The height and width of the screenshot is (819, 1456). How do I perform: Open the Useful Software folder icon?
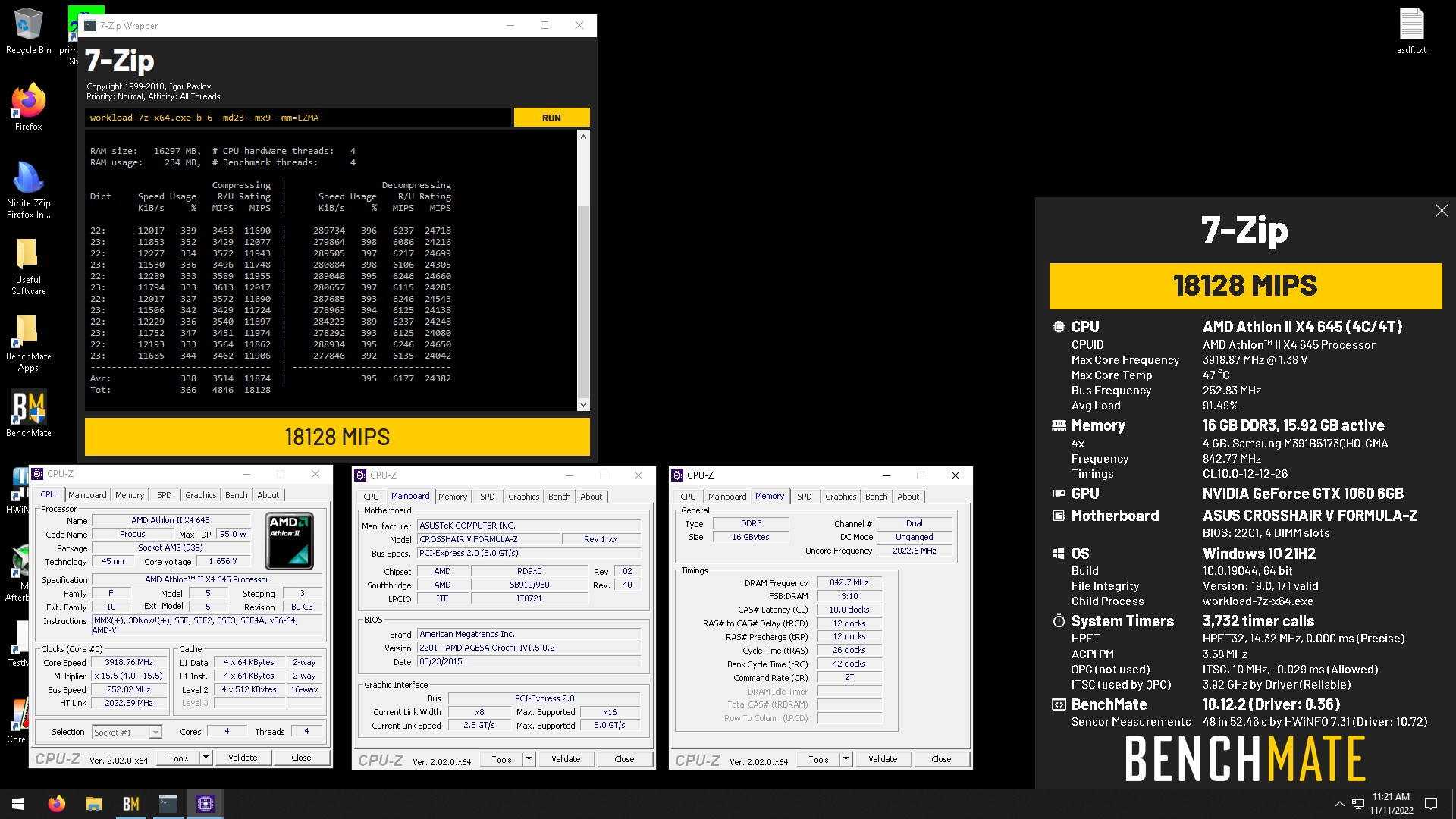[28, 266]
